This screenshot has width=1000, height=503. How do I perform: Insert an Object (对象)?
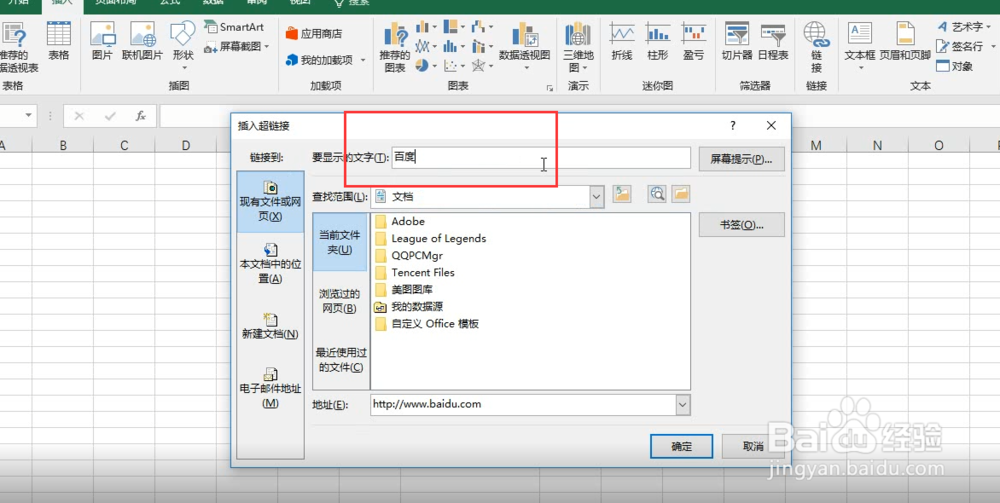tap(954, 66)
